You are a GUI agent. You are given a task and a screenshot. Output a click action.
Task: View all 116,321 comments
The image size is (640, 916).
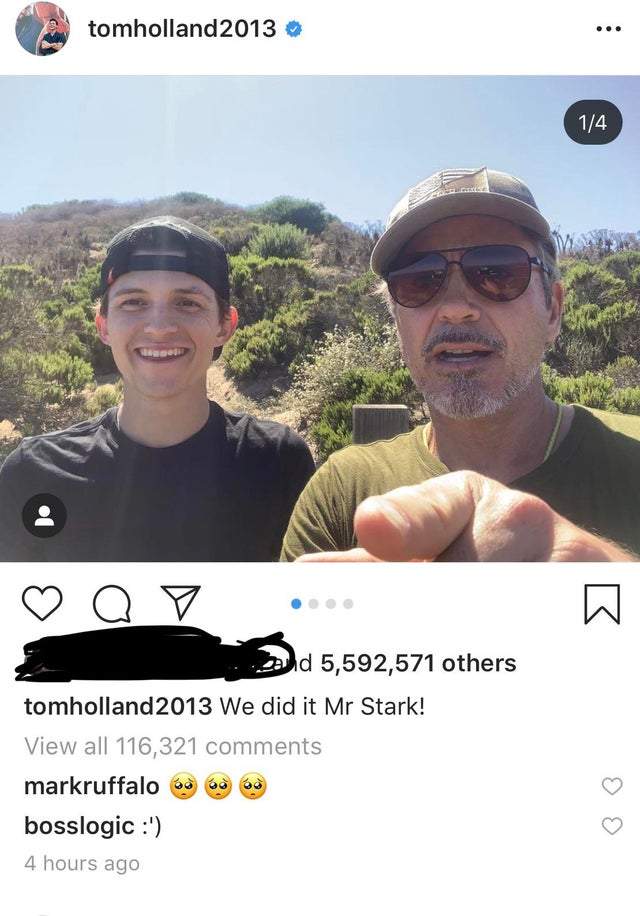tap(172, 746)
